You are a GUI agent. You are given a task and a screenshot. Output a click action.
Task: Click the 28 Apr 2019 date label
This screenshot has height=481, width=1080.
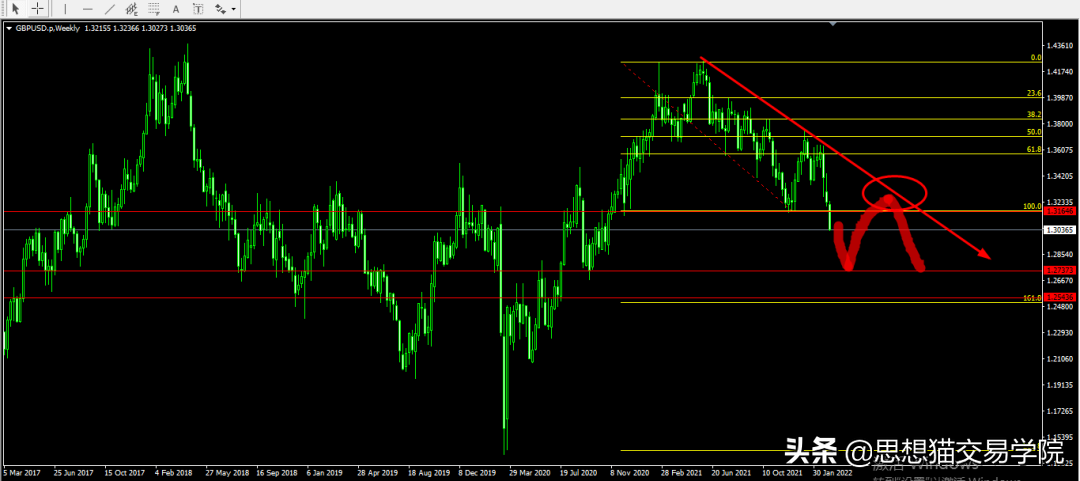tap(378, 473)
